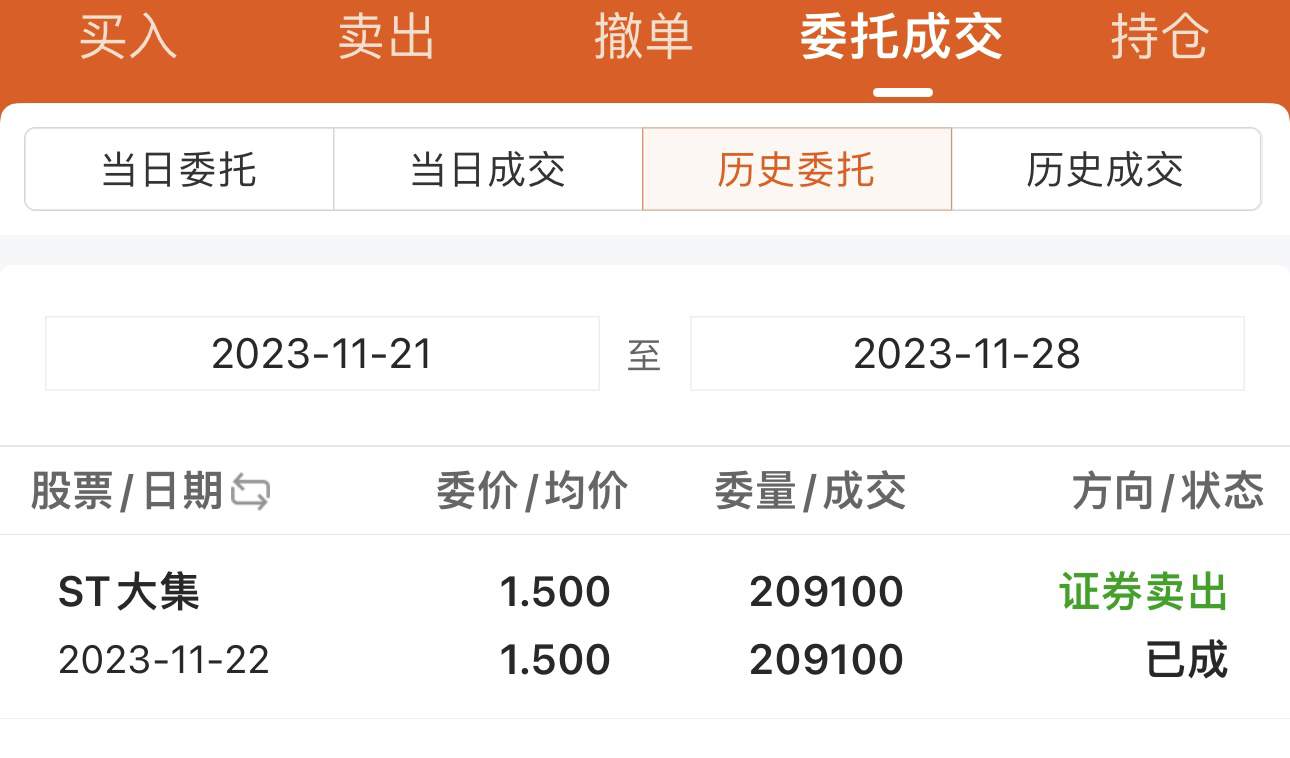Switch to the 撤单 tab
This screenshot has width=1290, height=758.
(x=644, y=38)
